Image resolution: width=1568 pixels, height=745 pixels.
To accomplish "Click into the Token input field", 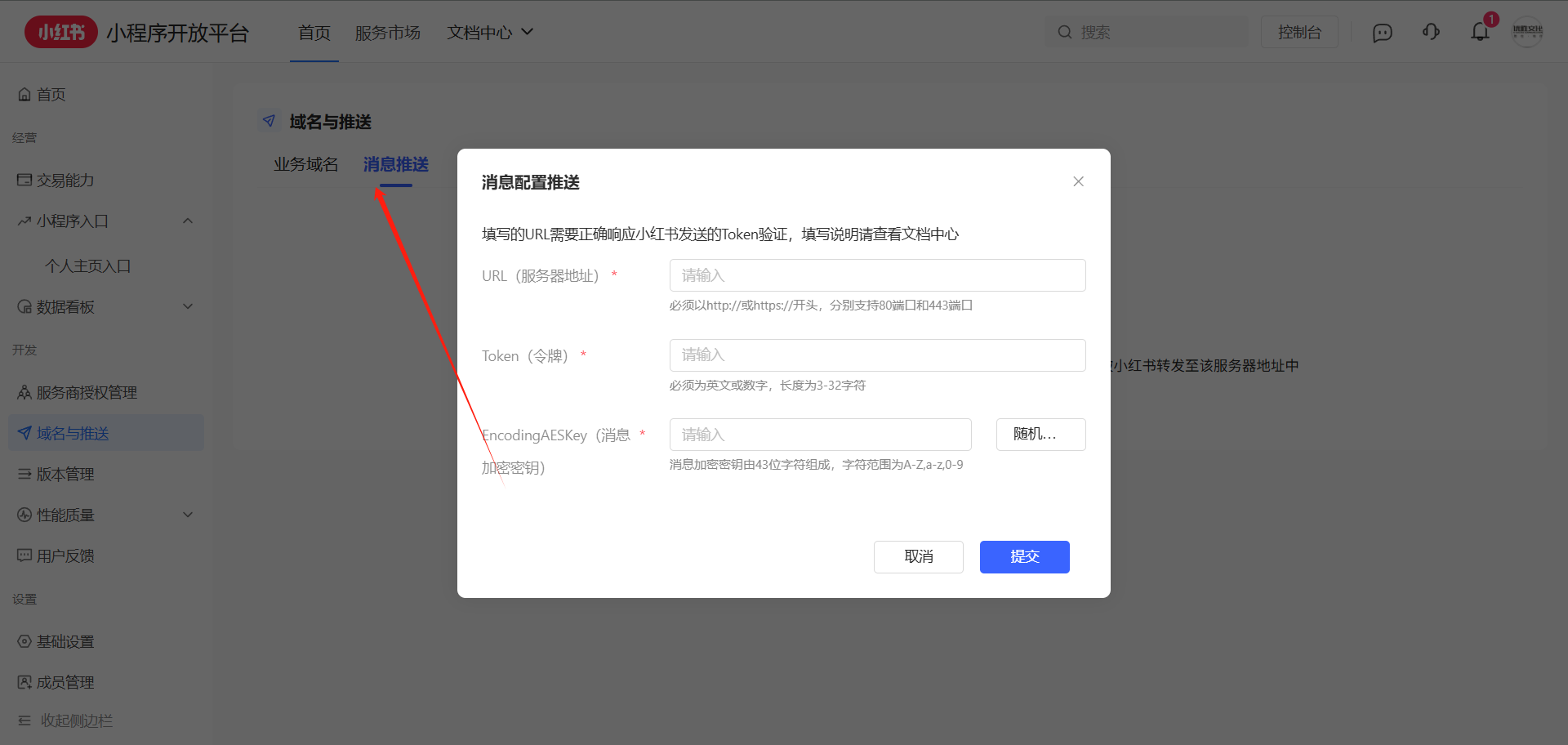I will pyautogui.click(x=877, y=355).
